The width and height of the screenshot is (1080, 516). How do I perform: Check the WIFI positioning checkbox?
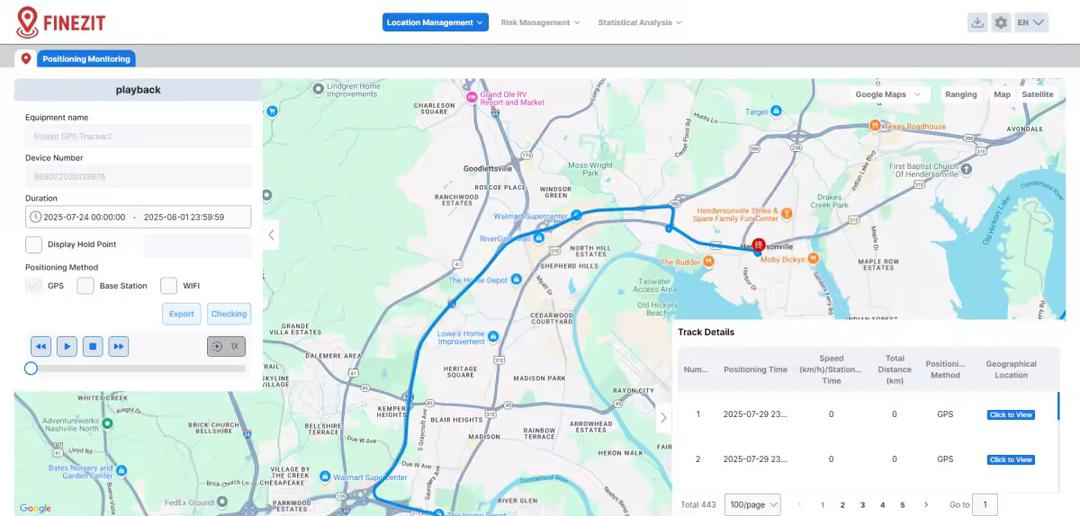point(169,286)
